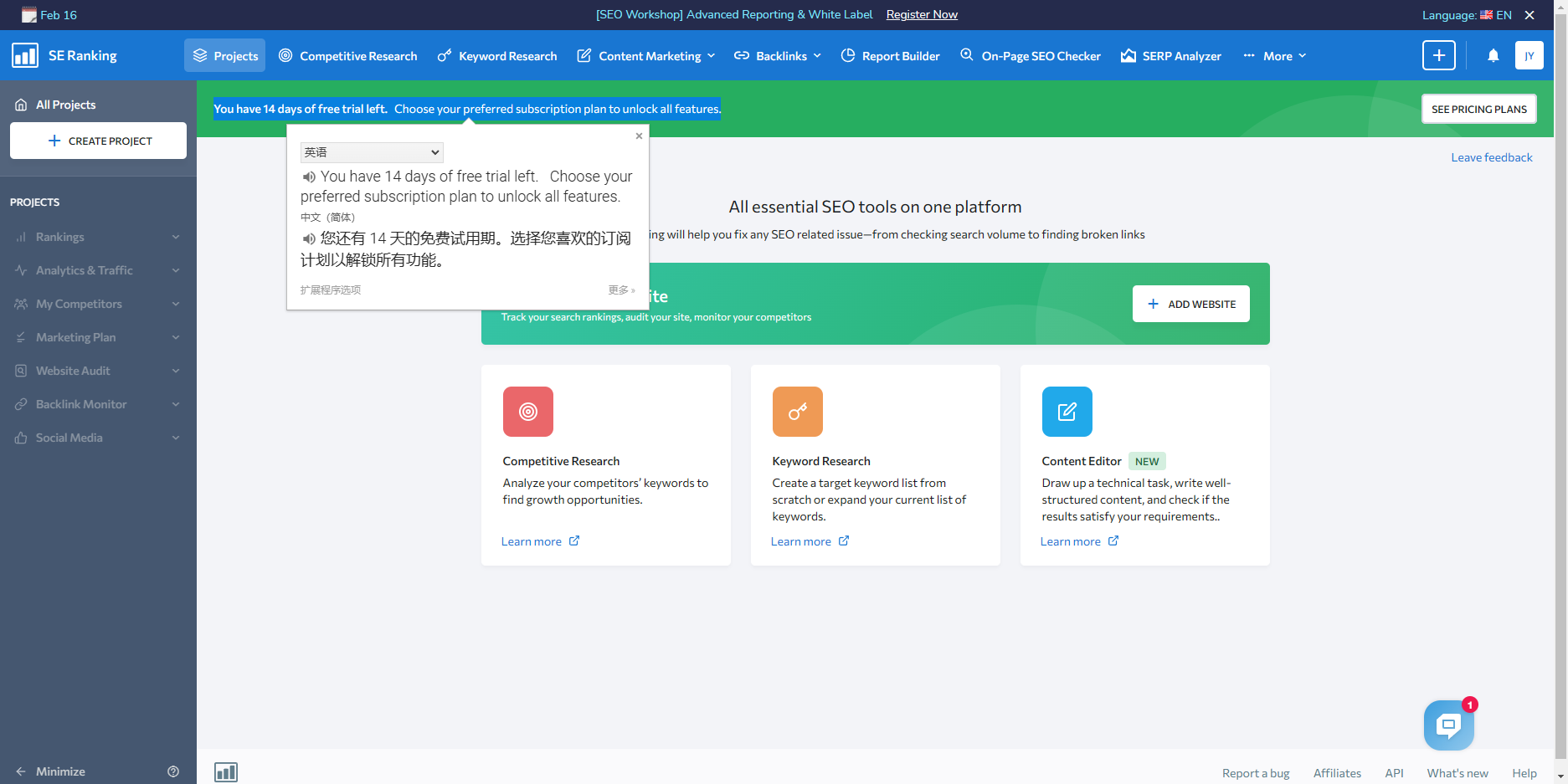The width and height of the screenshot is (1568, 784).
Task: Close the translation popup
Action: pyautogui.click(x=639, y=136)
